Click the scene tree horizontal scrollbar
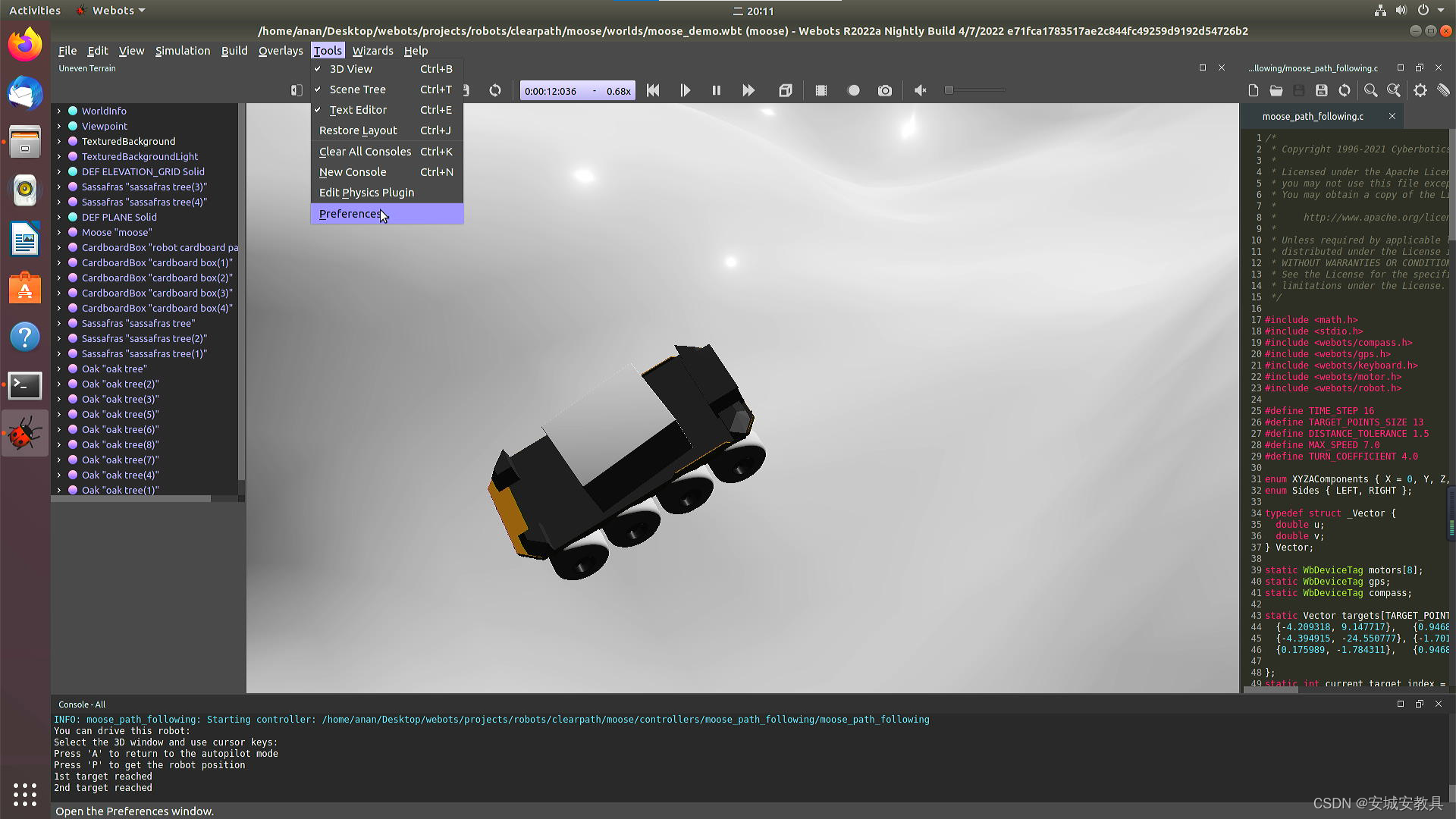This screenshot has height=819, width=1456. pyautogui.click(x=131, y=498)
